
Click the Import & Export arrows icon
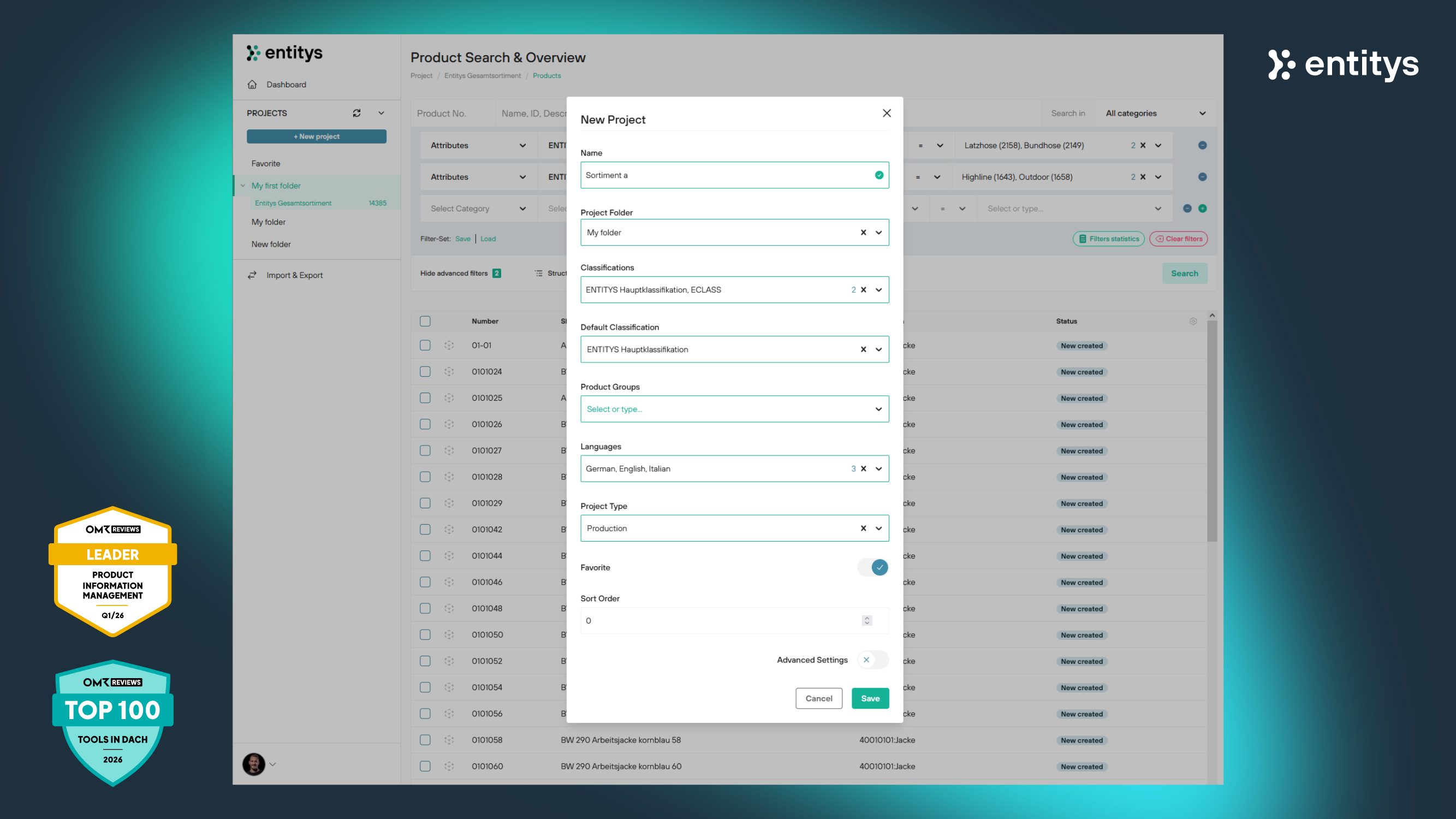pyautogui.click(x=252, y=275)
